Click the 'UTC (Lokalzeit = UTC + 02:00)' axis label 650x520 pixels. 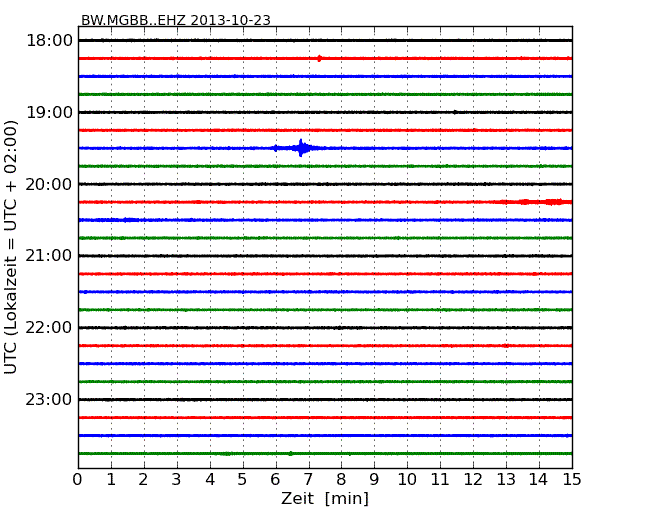tap(11, 247)
